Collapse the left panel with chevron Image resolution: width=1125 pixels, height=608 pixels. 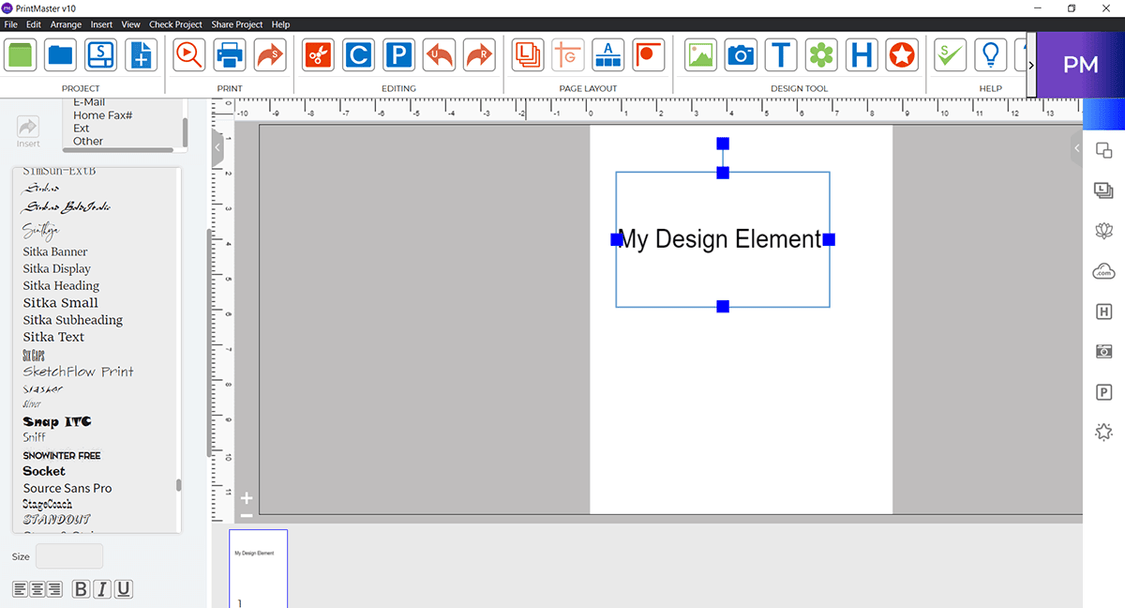[218, 148]
